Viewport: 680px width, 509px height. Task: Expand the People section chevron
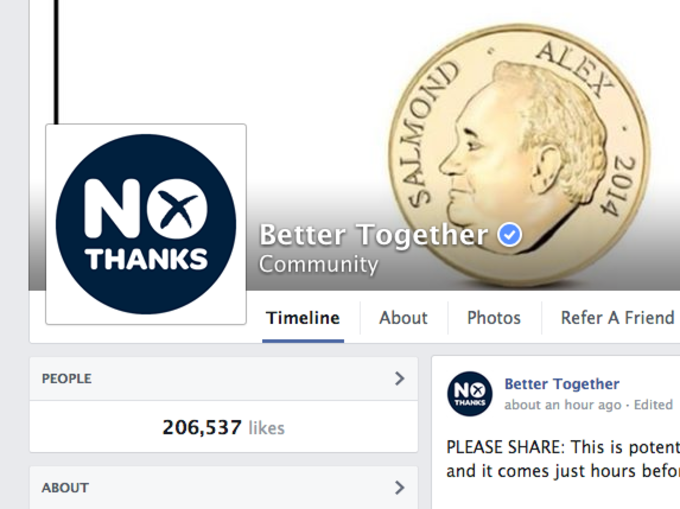(399, 378)
